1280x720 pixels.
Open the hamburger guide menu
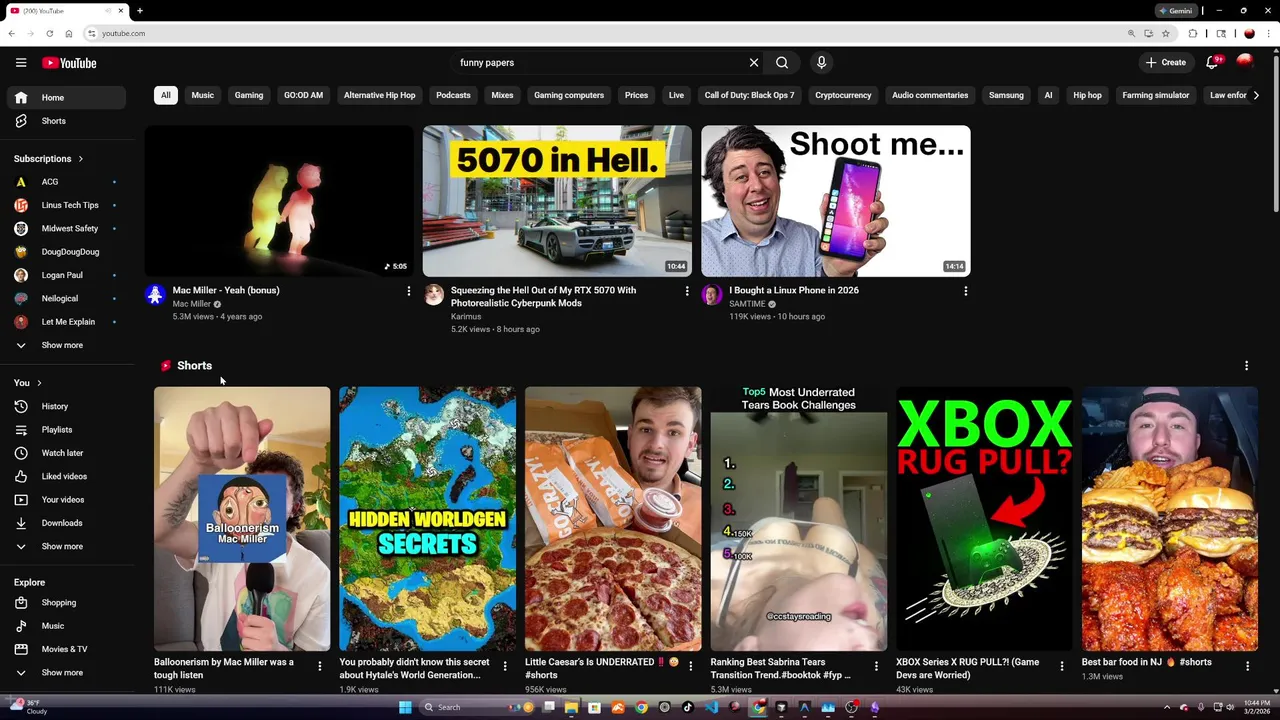click(21, 63)
